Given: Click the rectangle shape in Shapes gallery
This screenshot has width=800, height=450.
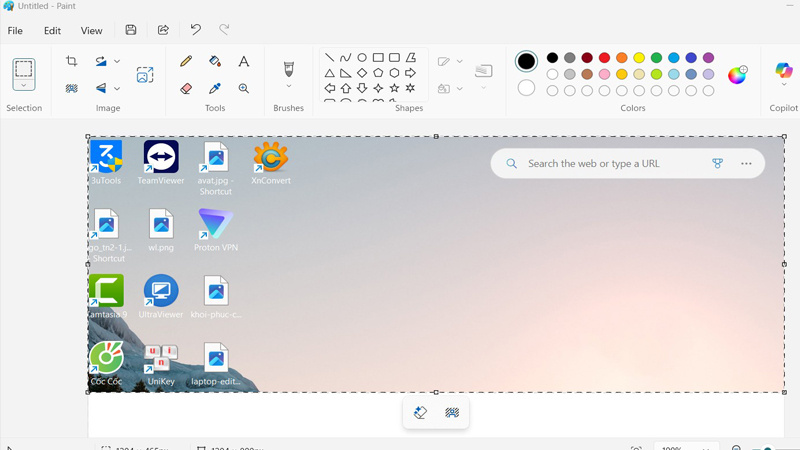Looking at the screenshot, I should pyautogui.click(x=378, y=58).
